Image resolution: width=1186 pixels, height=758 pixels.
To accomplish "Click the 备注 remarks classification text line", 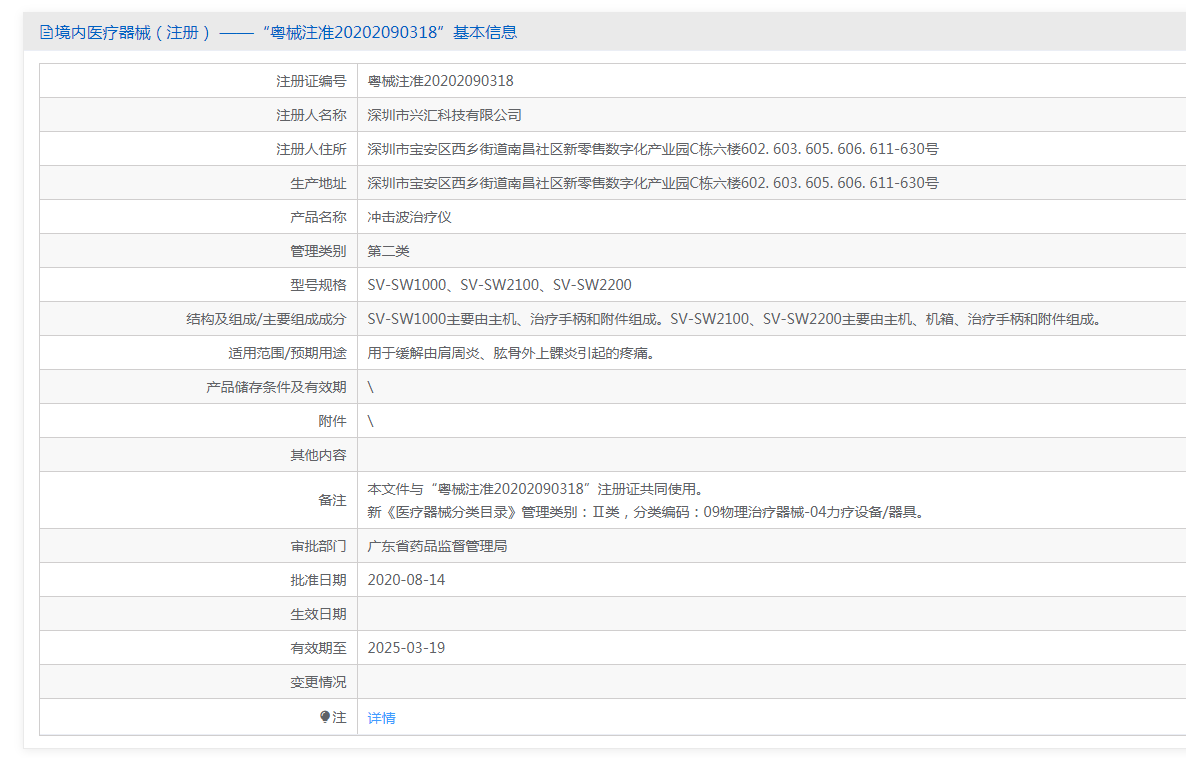I will [x=646, y=512].
